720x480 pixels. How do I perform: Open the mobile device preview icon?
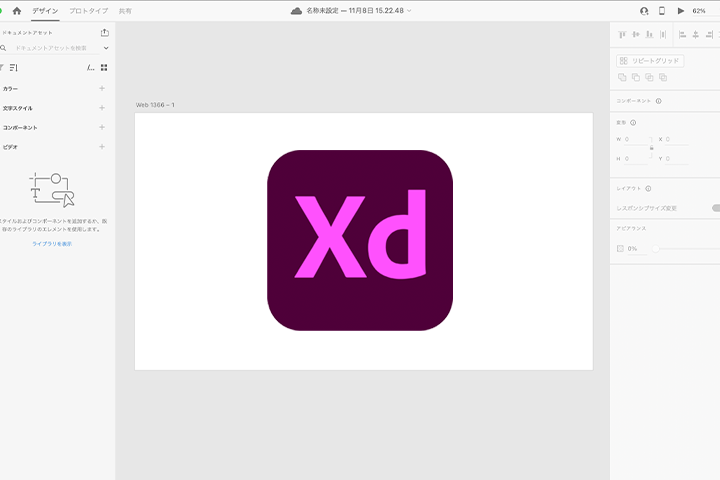tap(662, 11)
